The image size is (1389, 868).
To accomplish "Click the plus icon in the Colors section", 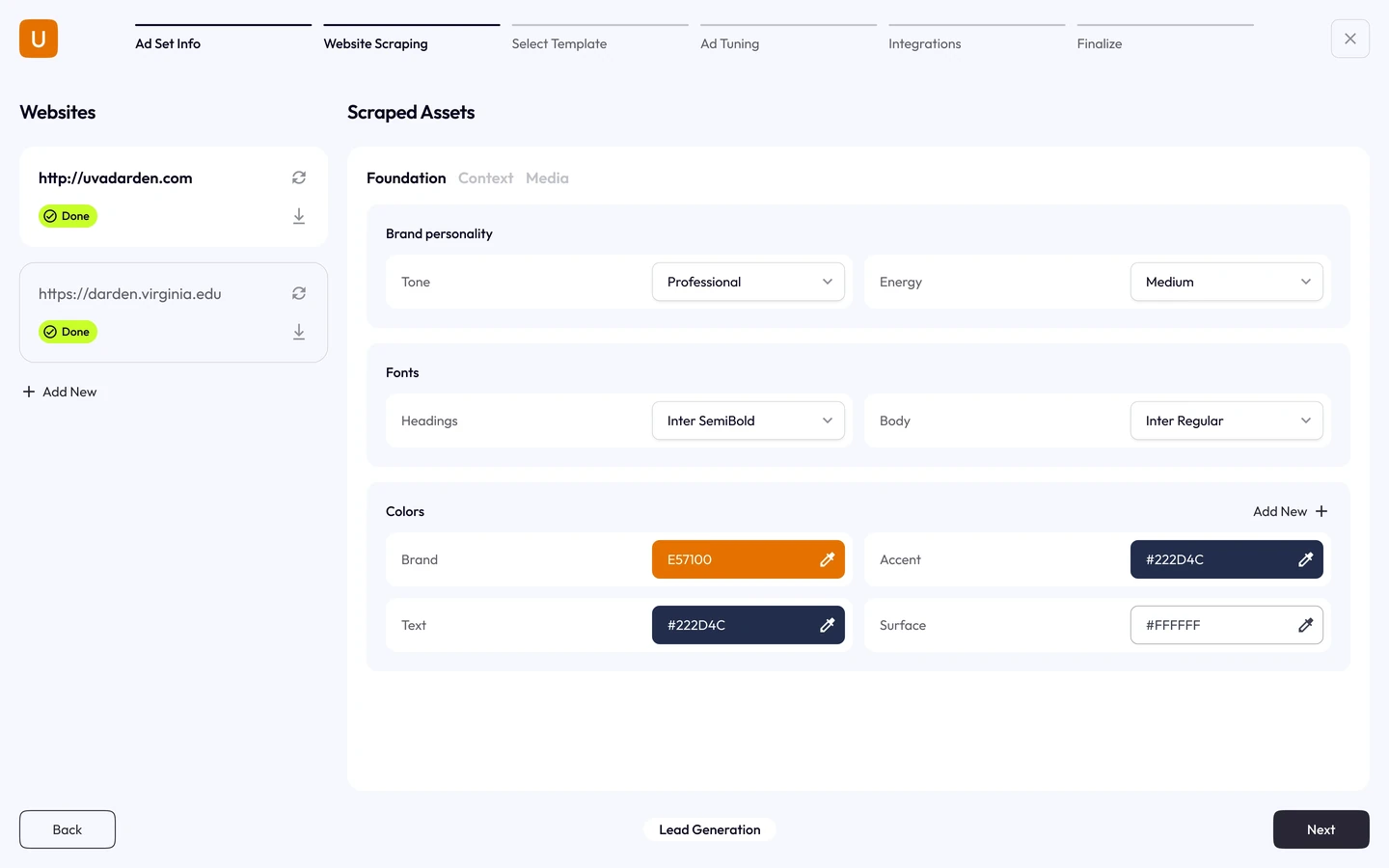I will (x=1321, y=511).
